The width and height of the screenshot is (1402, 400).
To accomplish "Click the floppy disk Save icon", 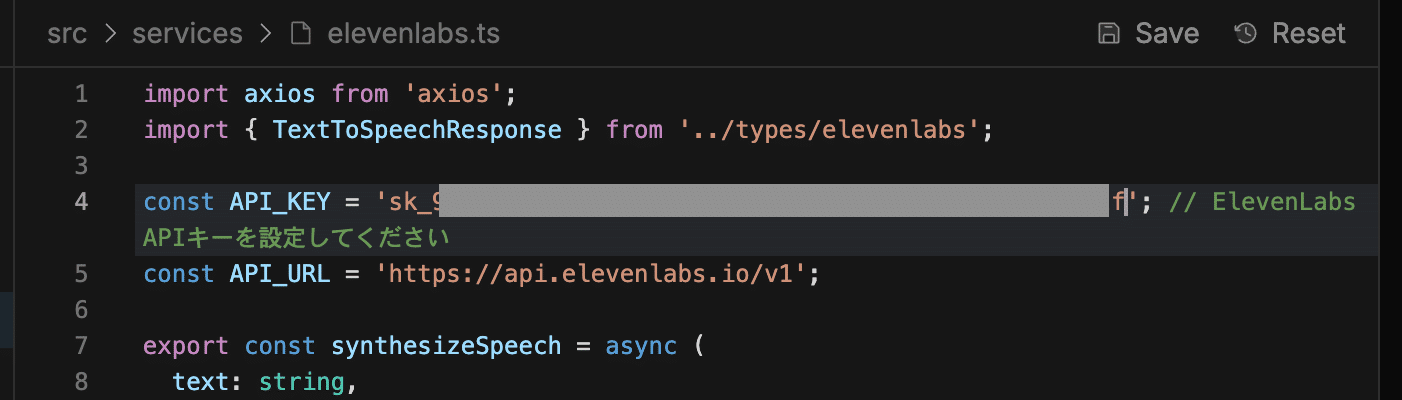I will tap(1108, 33).
